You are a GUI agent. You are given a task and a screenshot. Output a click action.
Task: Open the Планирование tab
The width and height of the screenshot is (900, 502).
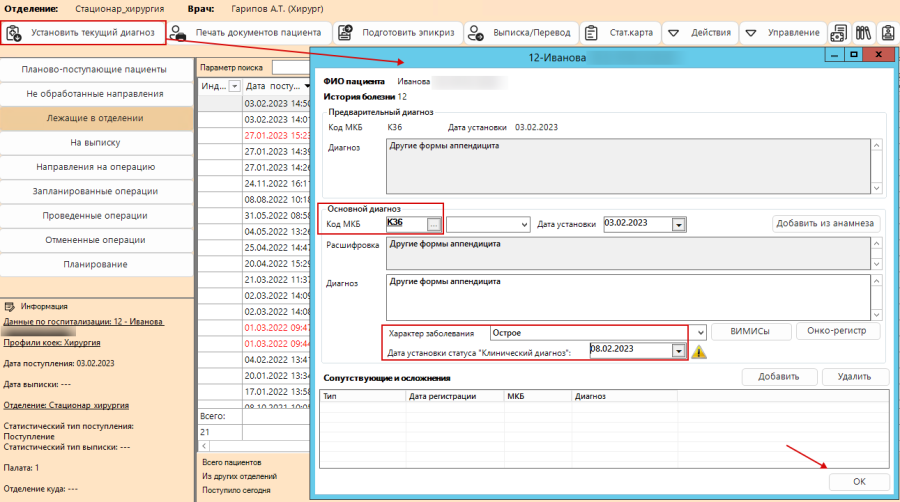point(94,264)
